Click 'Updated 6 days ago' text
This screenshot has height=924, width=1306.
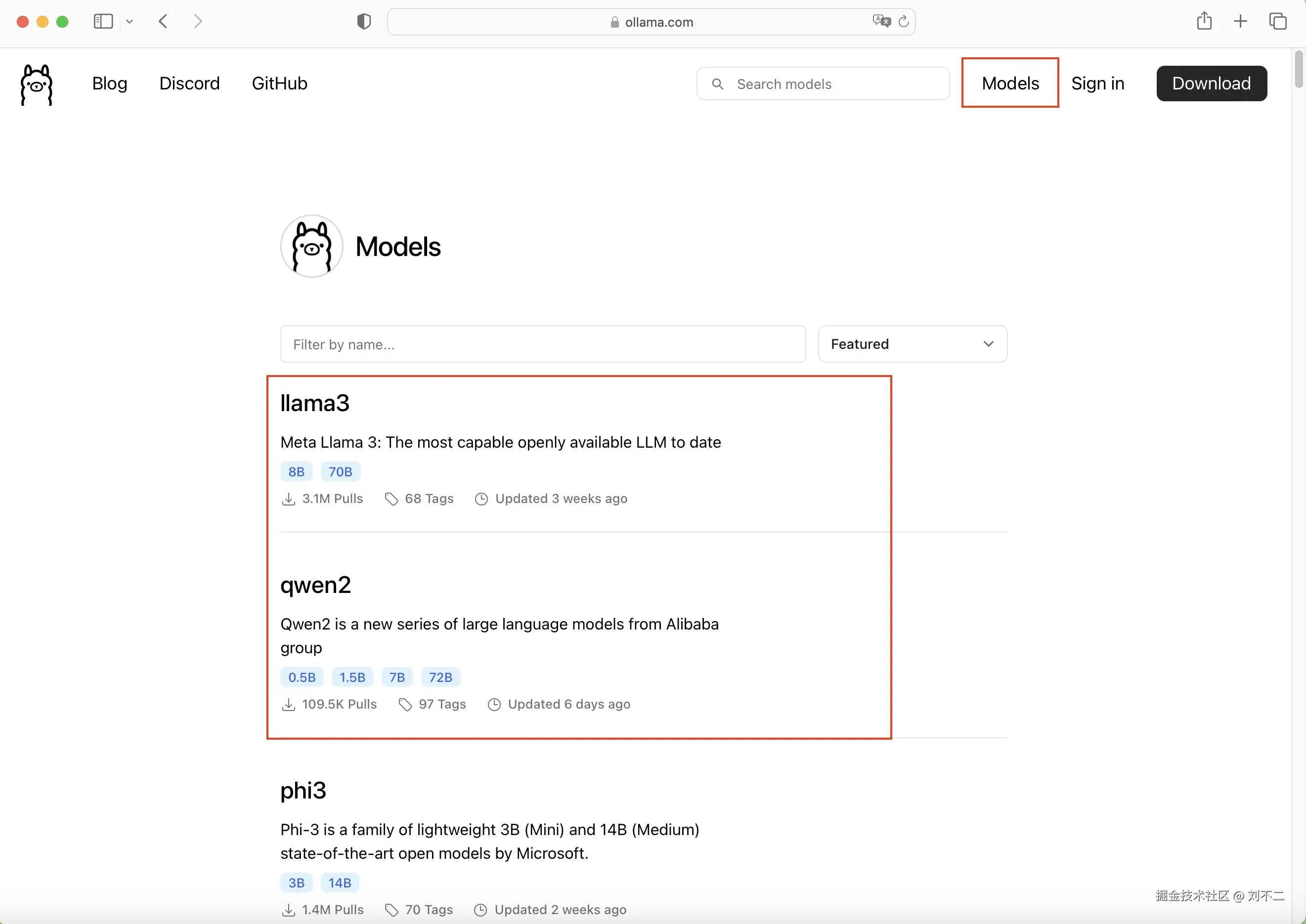(569, 705)
